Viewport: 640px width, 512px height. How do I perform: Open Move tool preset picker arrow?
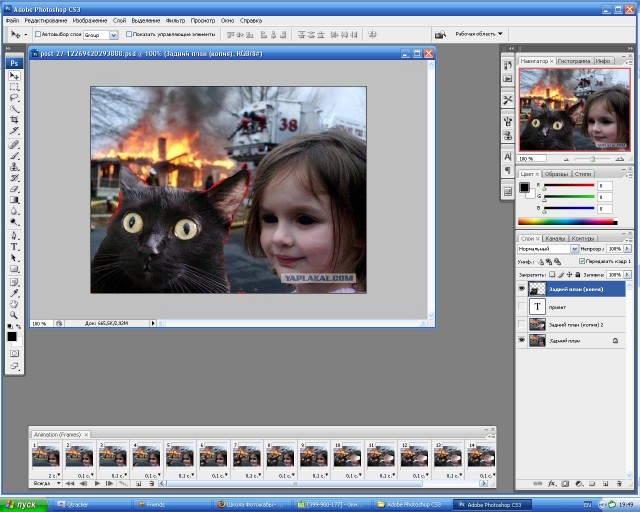click(25, 35)
